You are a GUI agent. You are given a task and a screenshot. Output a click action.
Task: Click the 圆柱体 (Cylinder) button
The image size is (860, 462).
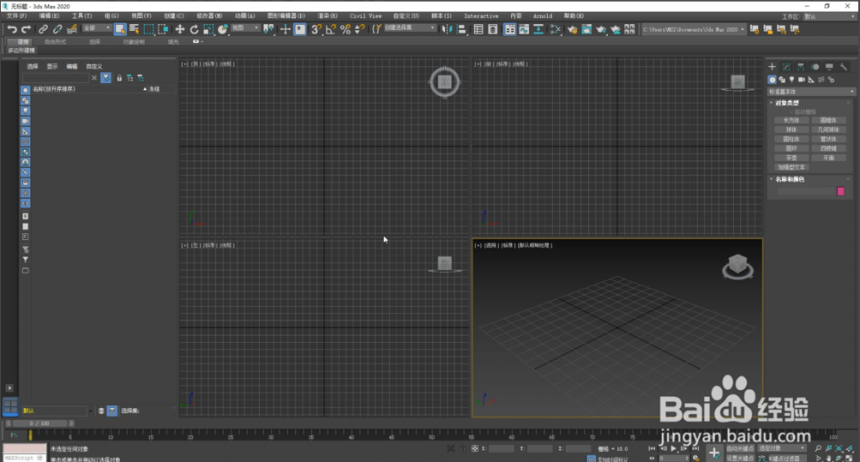coord(791,139)
